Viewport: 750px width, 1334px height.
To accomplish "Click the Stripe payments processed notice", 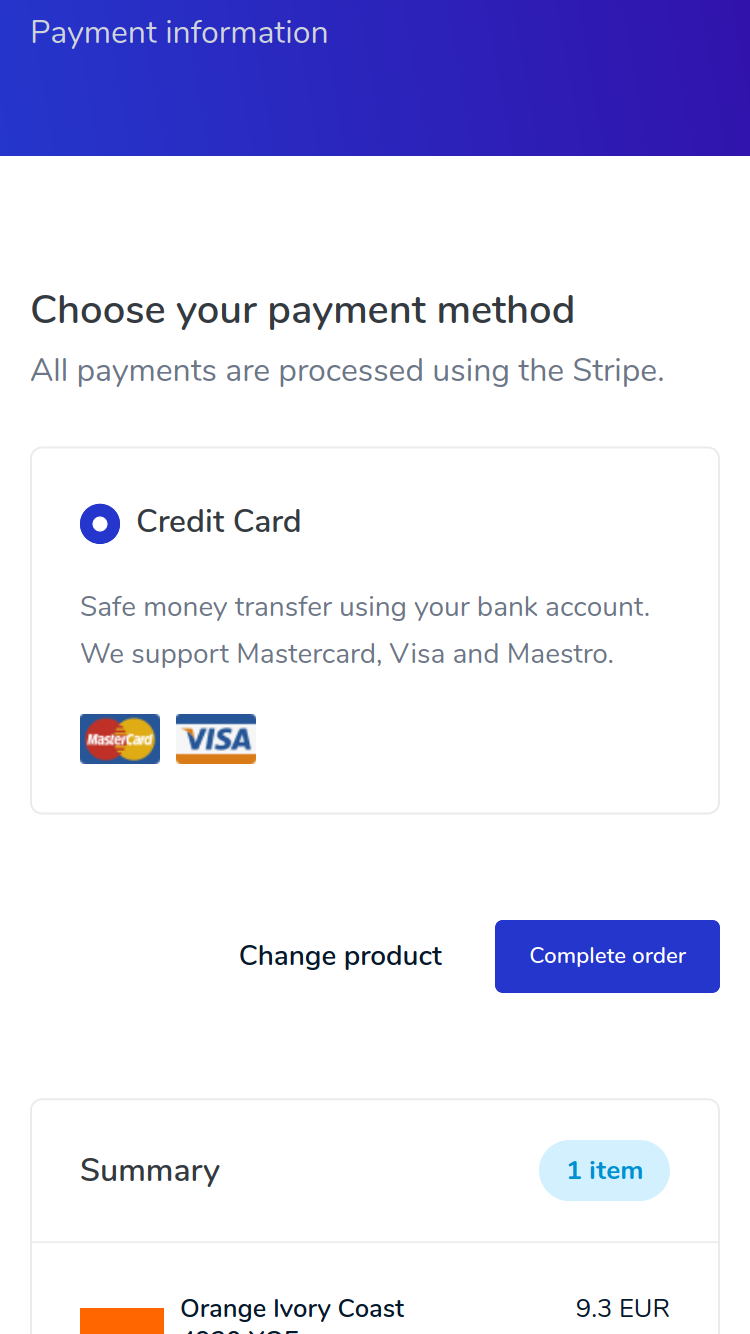I will click(348, 371).
